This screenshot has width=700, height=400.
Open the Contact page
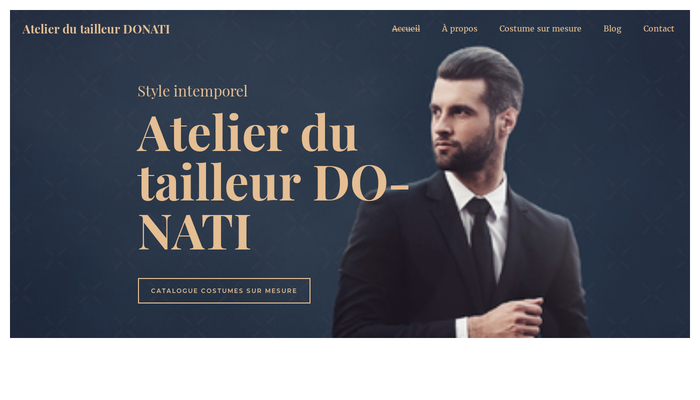tap(658, 29)
